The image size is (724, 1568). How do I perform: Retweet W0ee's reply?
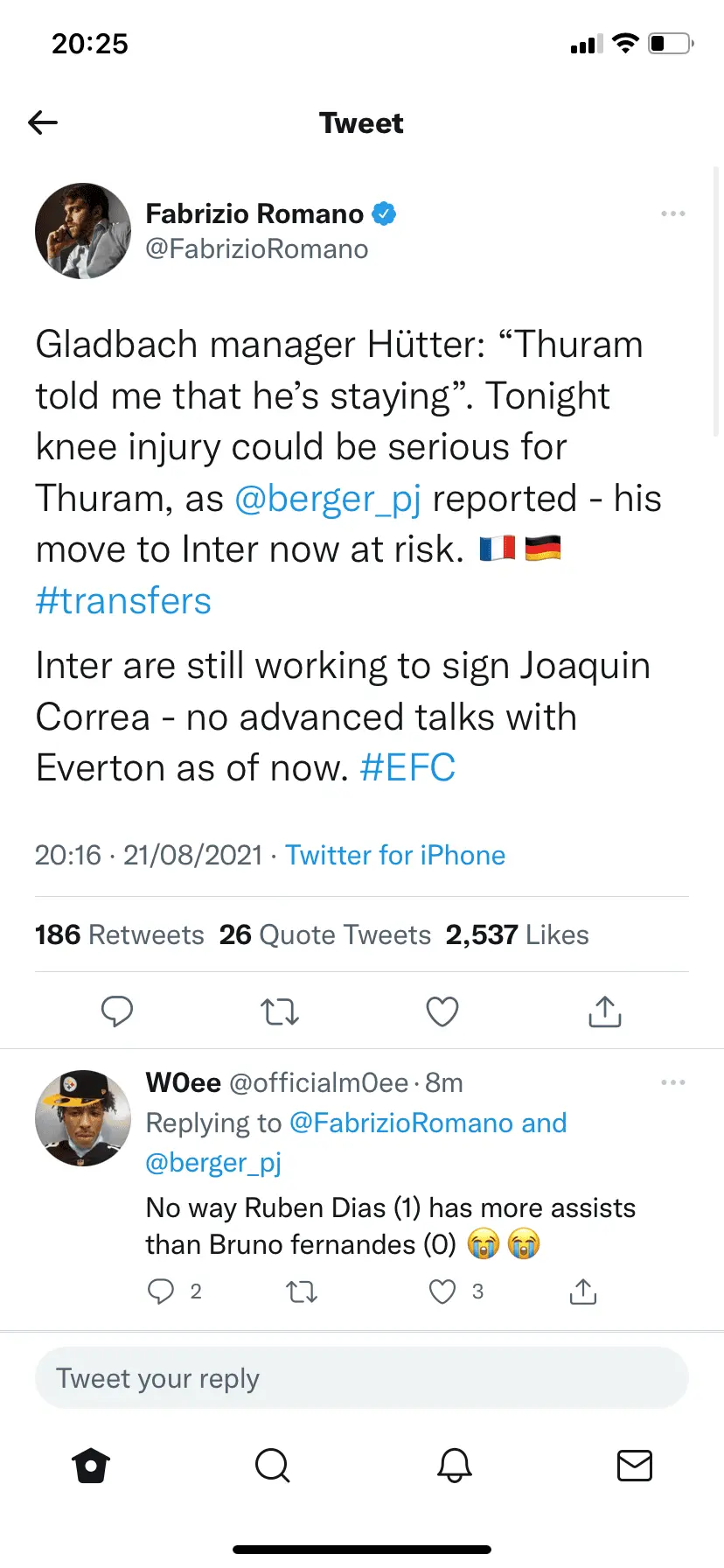tap(303, 1291)
